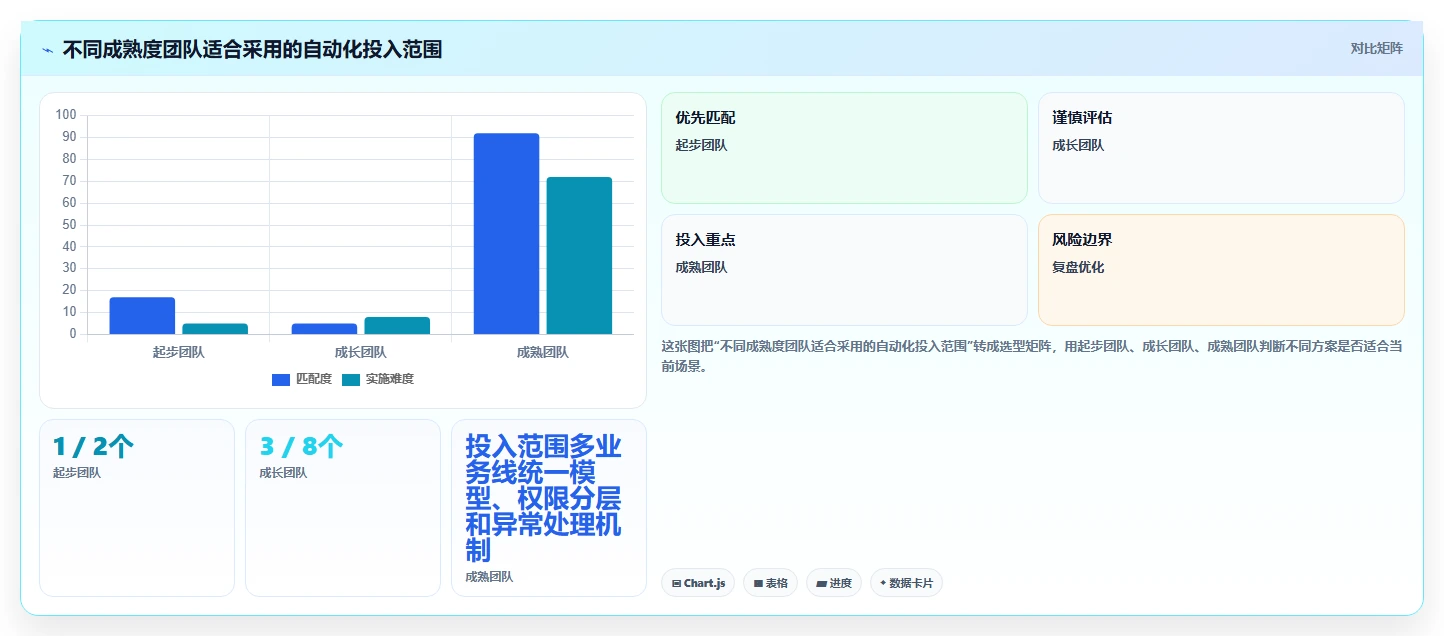Screen dimensions: 1444x636
Task: Click the 实施难度 teal legend swatch
Action: [x=352, y=380]
